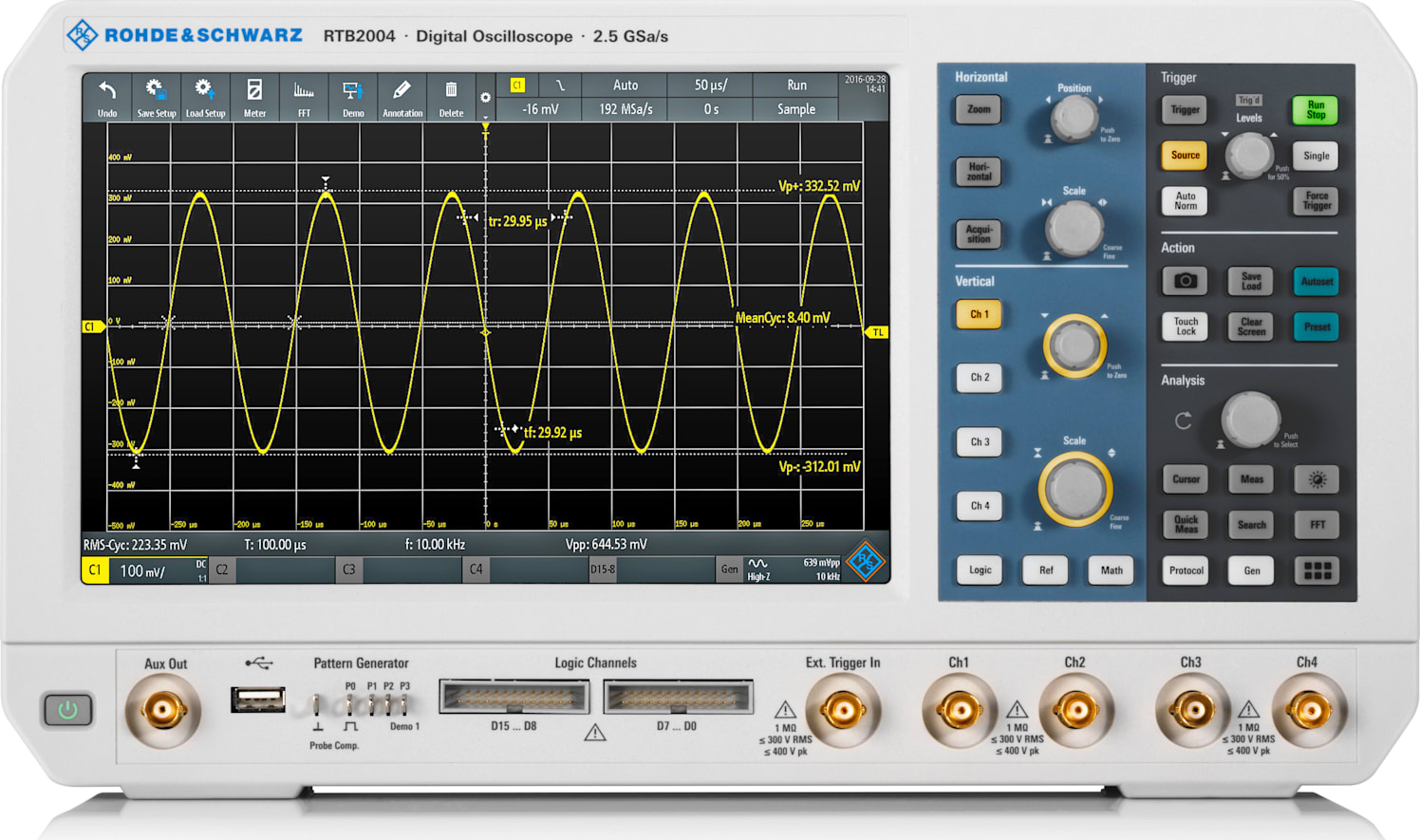
Task: Switch to the C2 channel tab
Action: (x=220, y=570)
